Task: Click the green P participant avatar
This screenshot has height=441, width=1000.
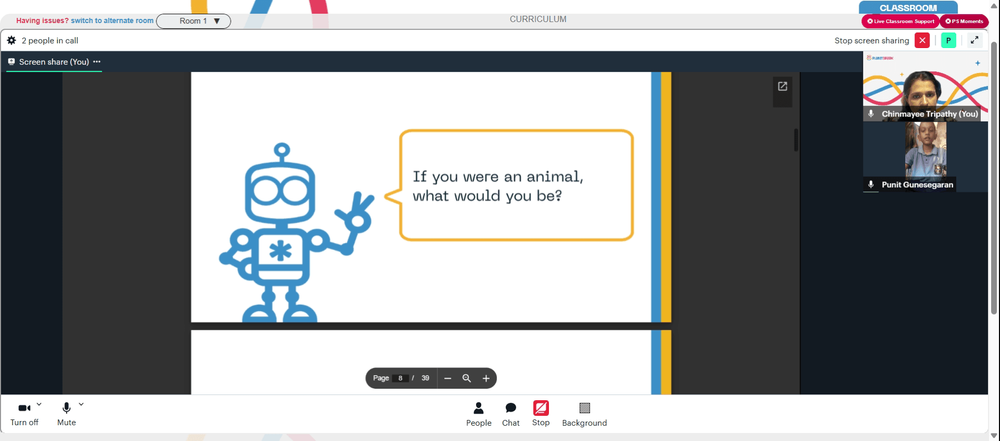Action: click(948, 40)
